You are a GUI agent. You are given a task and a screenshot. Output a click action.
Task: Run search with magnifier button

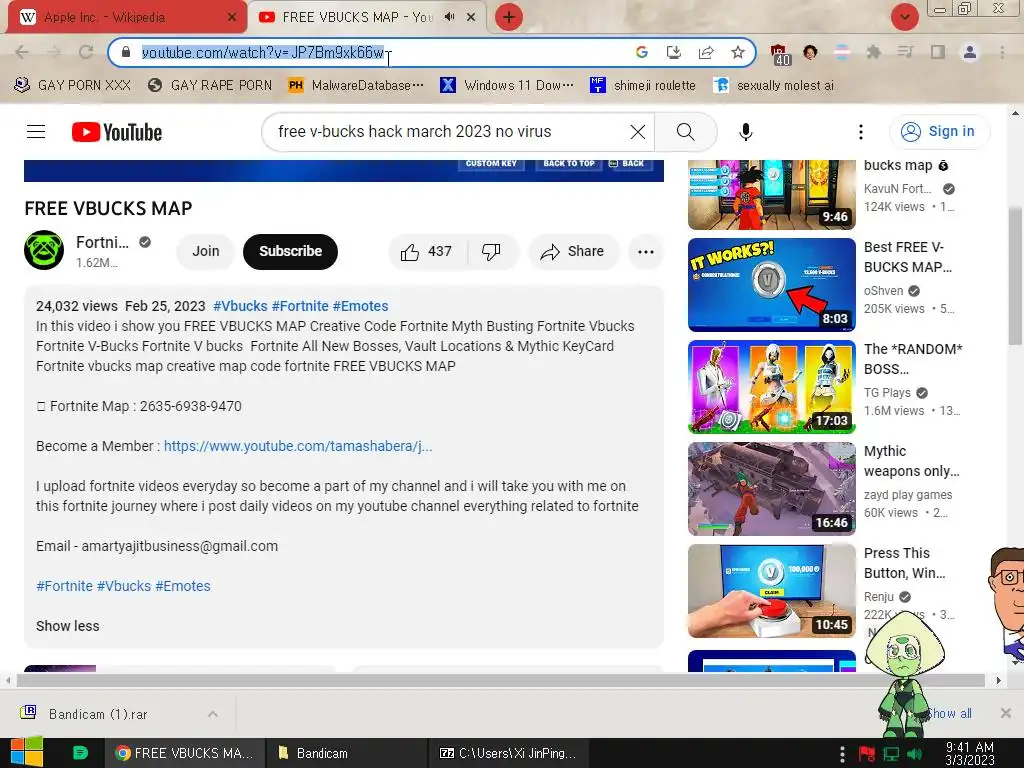click(x=686, y=132)
